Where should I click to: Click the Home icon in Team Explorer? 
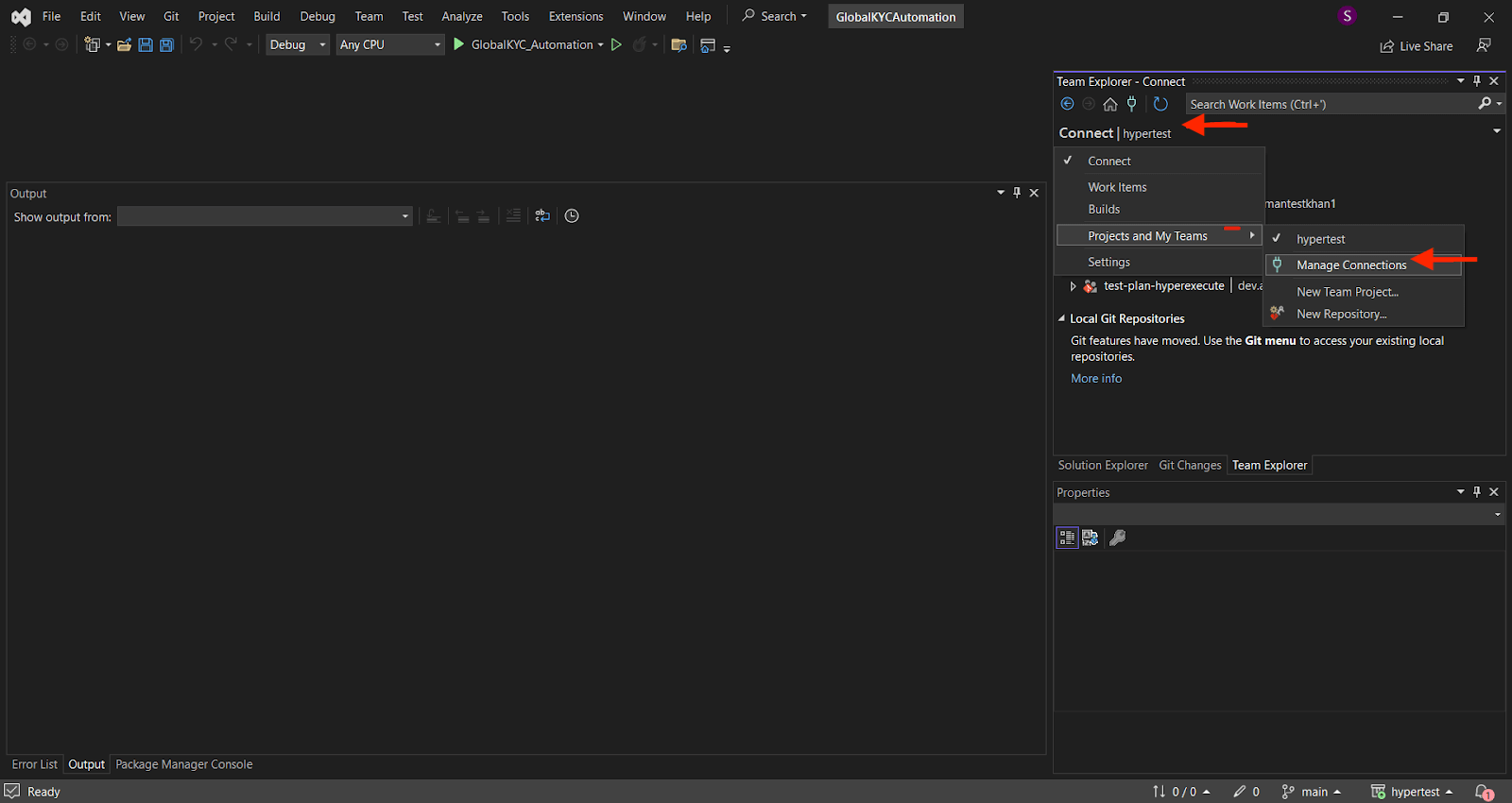(x=1110, y=104)
